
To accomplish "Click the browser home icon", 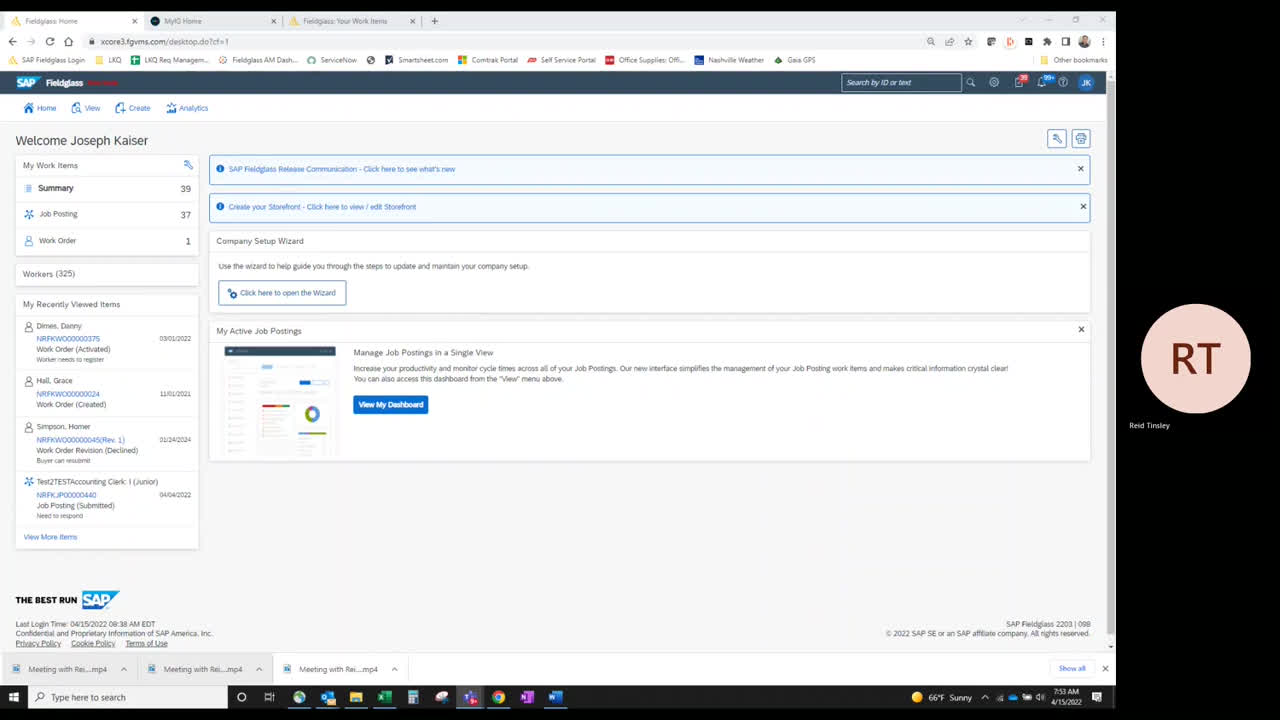I will click(68, 41).
